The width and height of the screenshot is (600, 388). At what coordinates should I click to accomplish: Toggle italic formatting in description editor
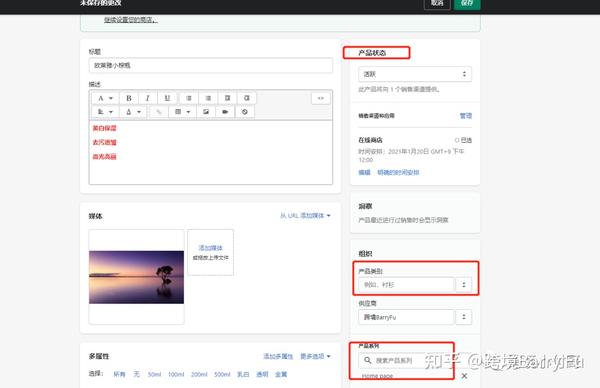click(148, 98)
